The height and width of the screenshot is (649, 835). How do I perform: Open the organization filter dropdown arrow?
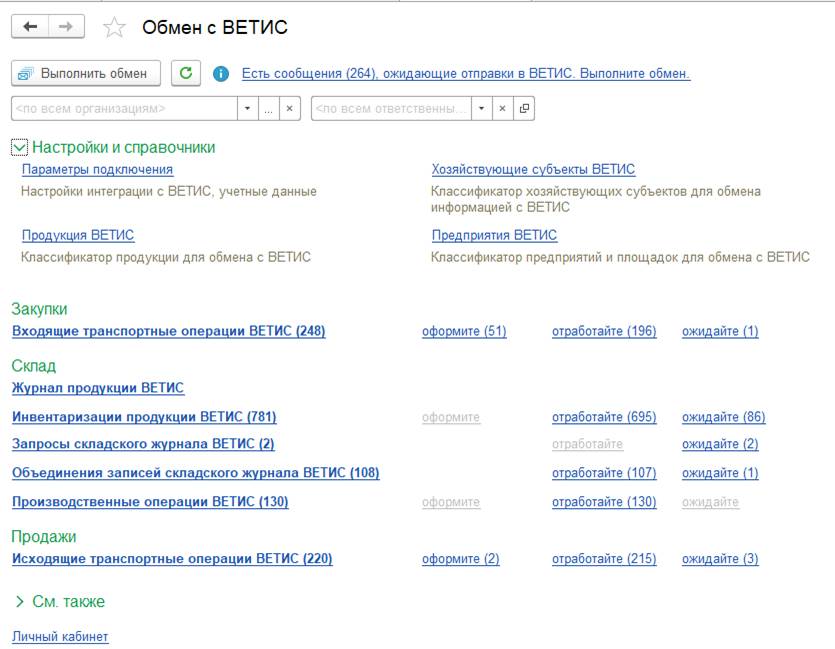pyautogui.click(x=248, y=108)
